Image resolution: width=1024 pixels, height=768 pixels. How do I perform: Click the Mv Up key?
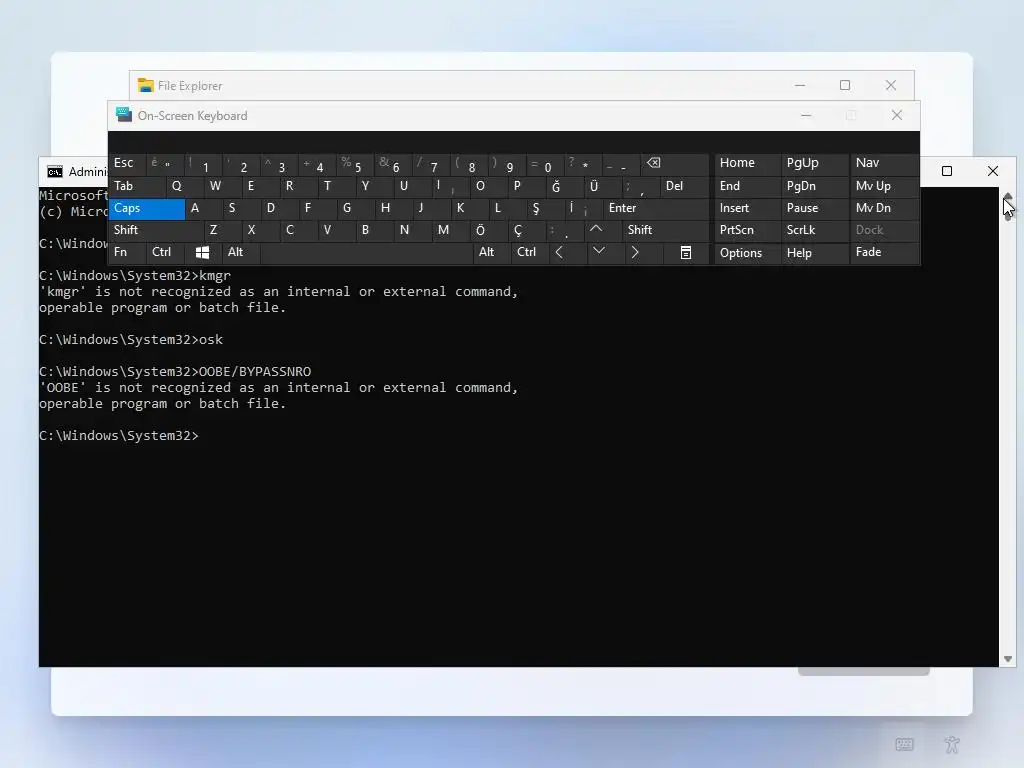coord(884,186)
